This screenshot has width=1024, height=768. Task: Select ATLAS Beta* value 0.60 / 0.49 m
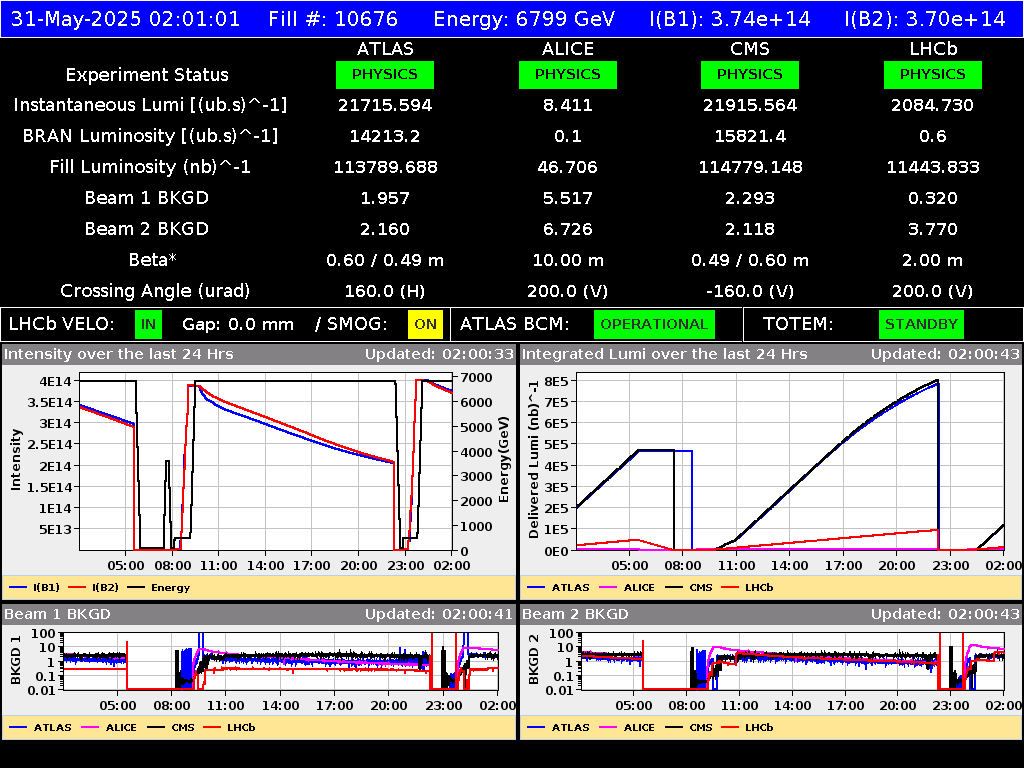tap(385, 260)
